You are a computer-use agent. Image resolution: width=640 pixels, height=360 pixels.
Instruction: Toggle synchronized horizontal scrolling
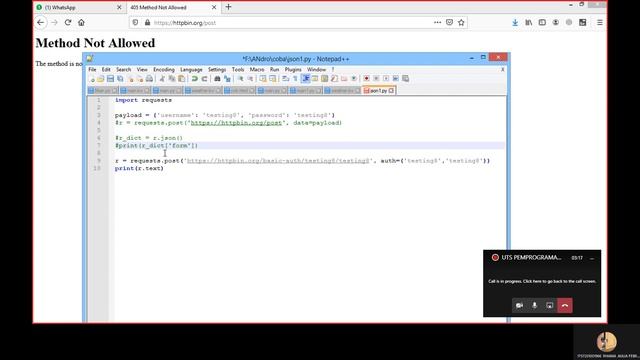(x=273, y=78)
